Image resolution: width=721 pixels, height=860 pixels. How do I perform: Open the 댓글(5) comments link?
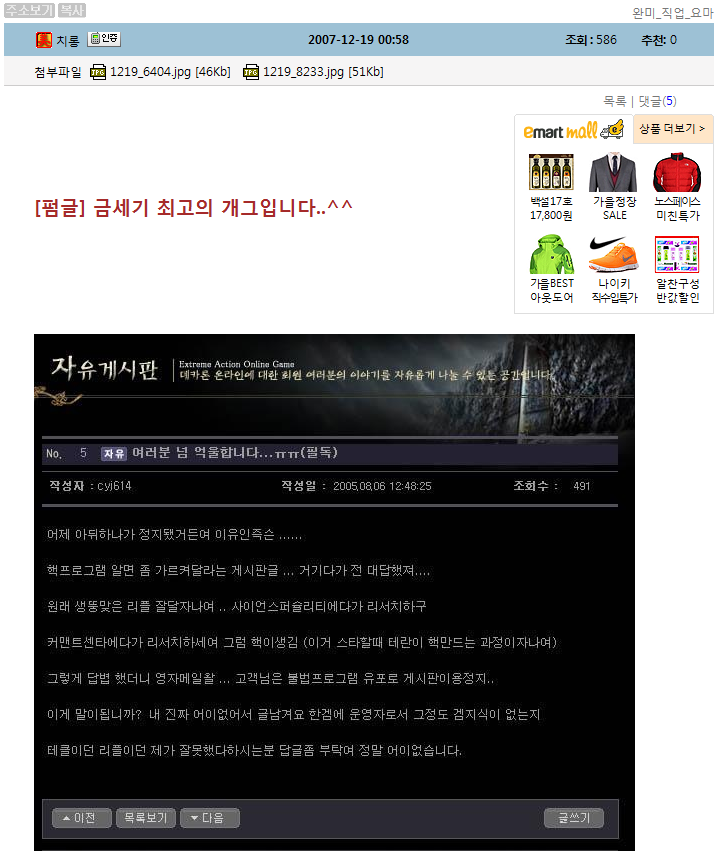click(657, 101)
